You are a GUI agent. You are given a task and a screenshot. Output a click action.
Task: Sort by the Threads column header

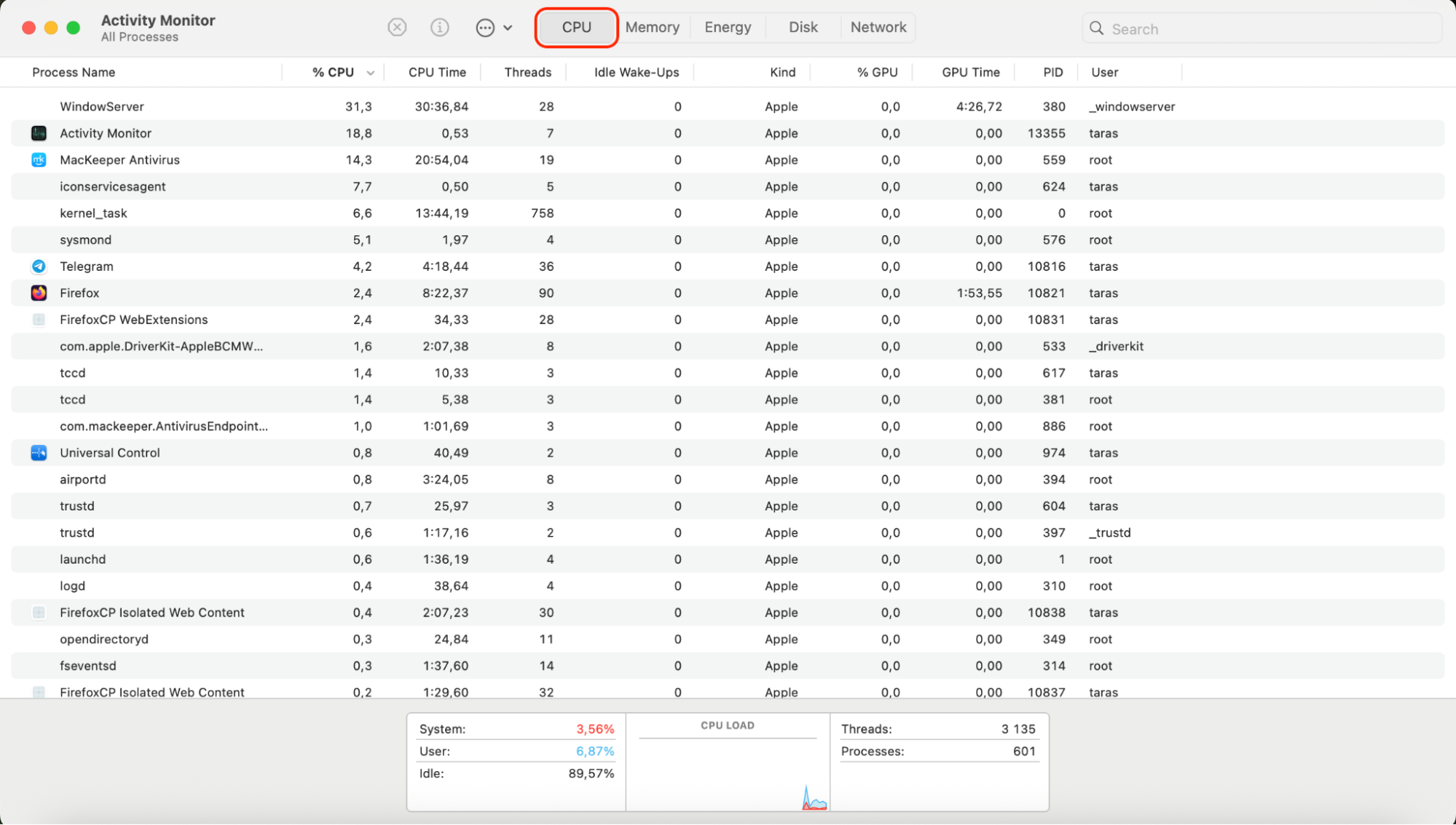pos(527,72)
